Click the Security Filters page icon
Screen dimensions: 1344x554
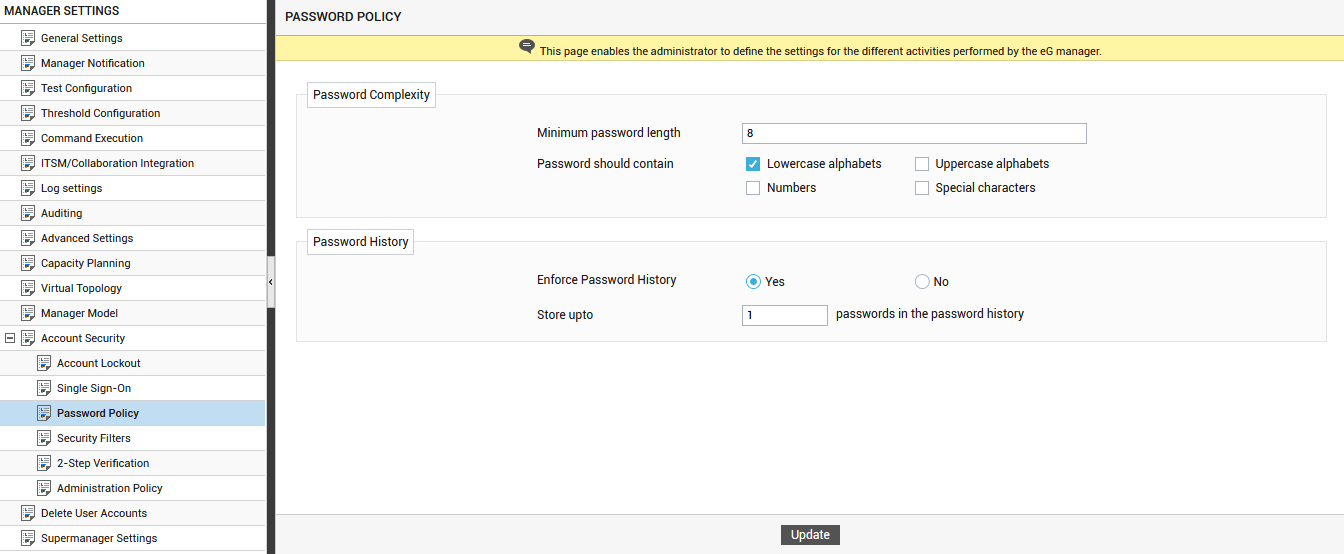(x=44, y=438)
